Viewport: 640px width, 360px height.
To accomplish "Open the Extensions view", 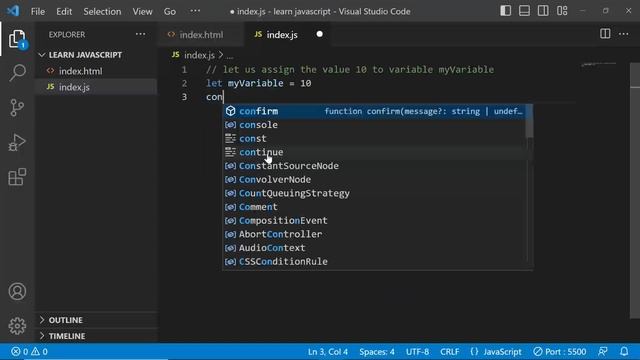I will tap(17, 177).
